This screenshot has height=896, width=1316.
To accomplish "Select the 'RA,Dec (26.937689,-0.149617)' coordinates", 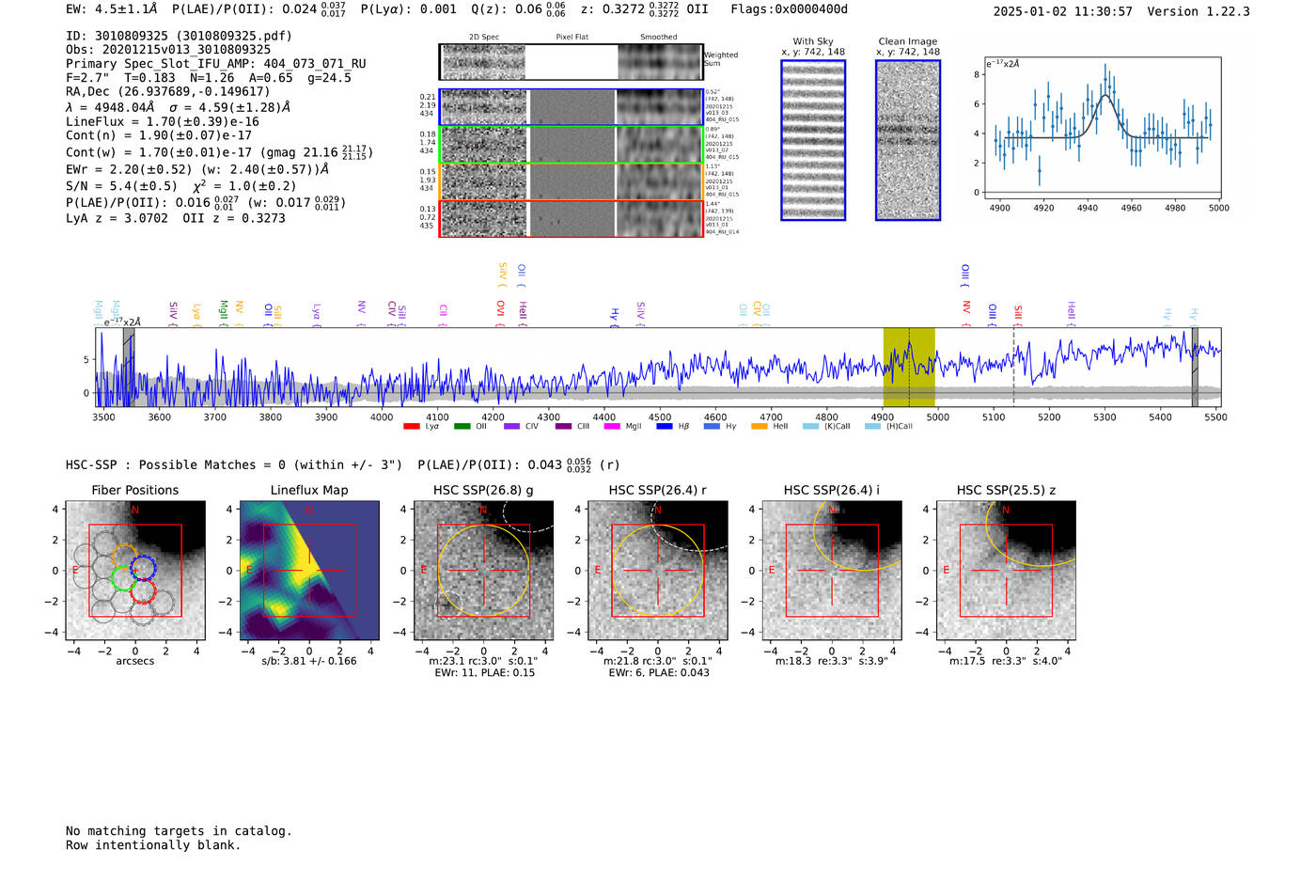I will pyautogui.click(x=167, y=91).
